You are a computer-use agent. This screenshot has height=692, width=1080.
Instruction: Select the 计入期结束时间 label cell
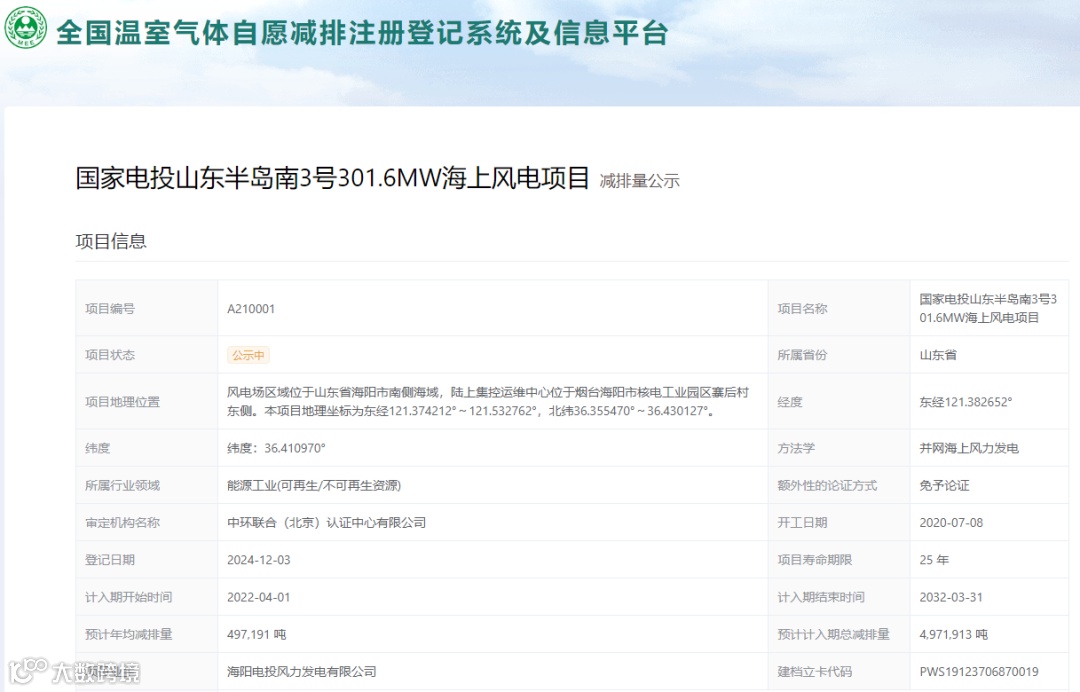pos(839,596)
